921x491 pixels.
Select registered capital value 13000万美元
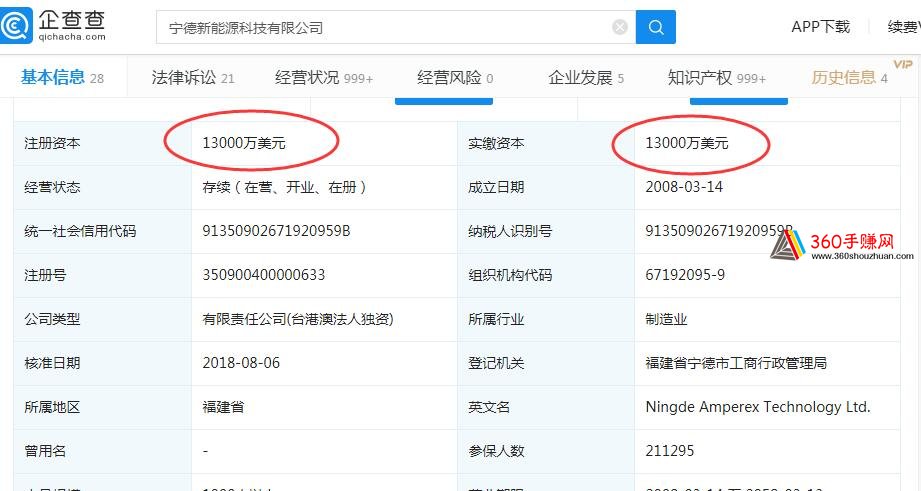244,143
